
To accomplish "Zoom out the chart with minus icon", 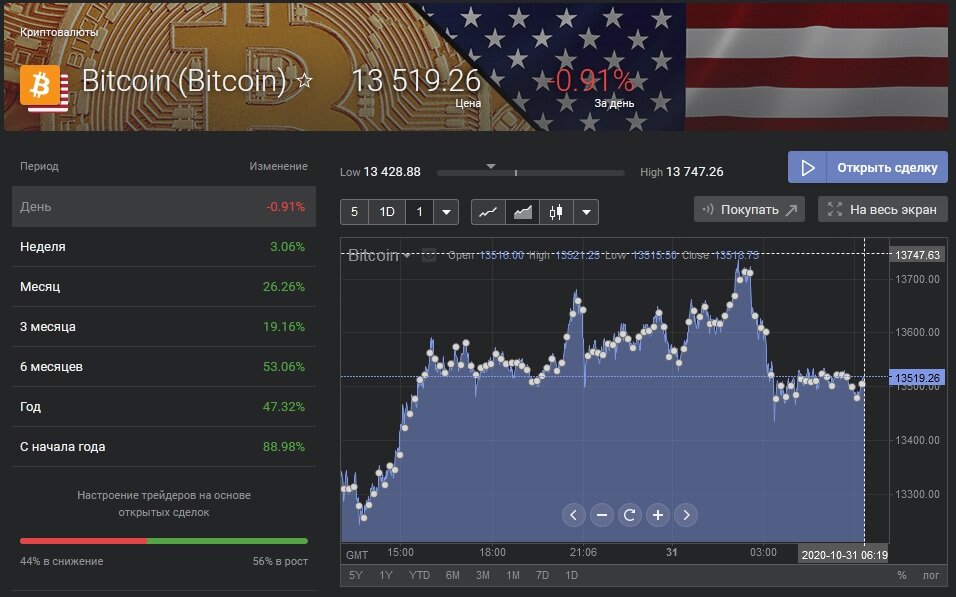I will tap(602, 515).
